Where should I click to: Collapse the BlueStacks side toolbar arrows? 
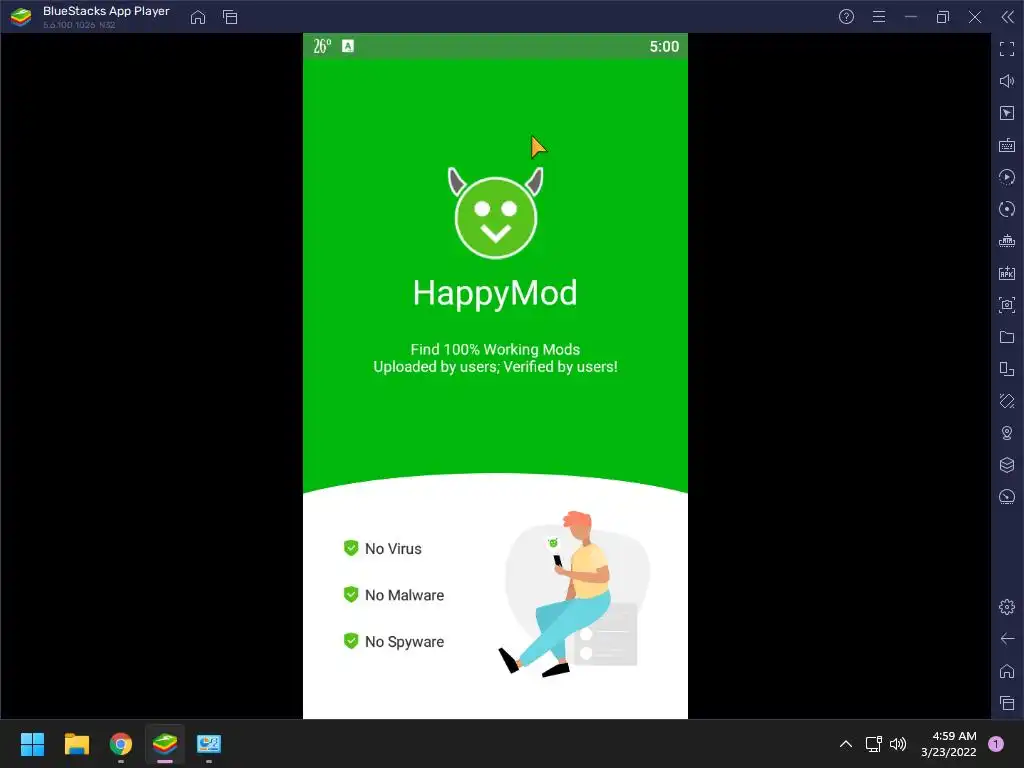point(1007,17)
